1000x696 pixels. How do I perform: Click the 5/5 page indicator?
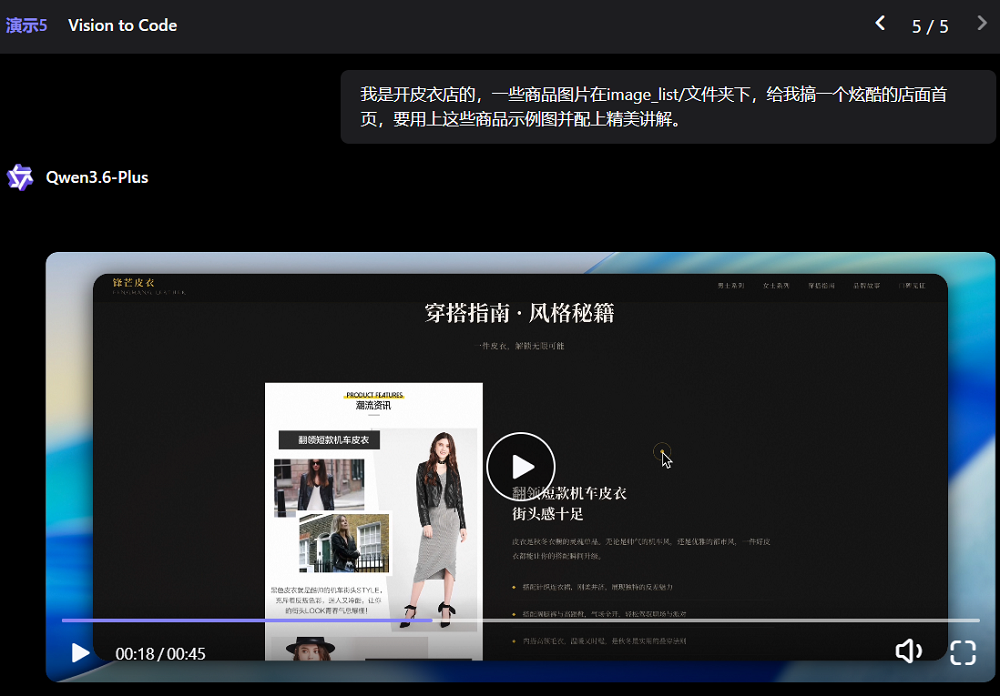(930, 26)
